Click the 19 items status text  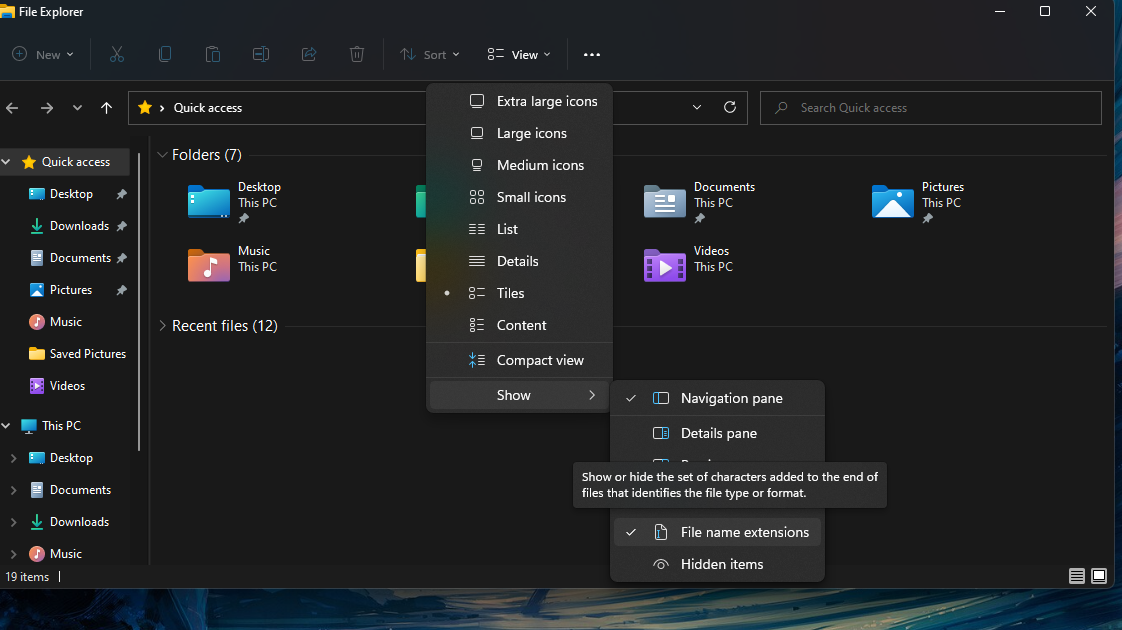click(x=27, y=576)
